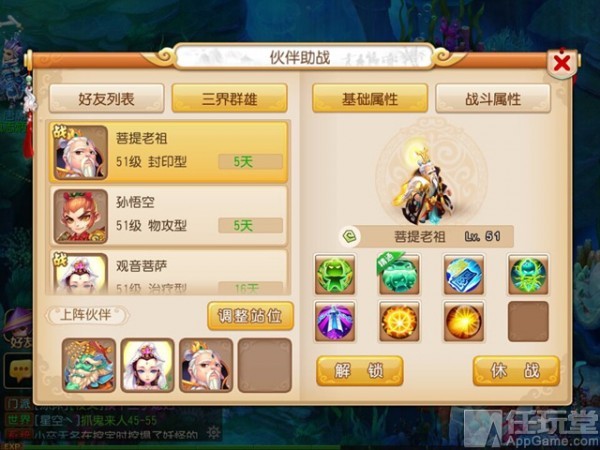Click the empty brown skill slot
Image resolution: width=600 pixels, height=450 pixels.
tap(528, 321)
